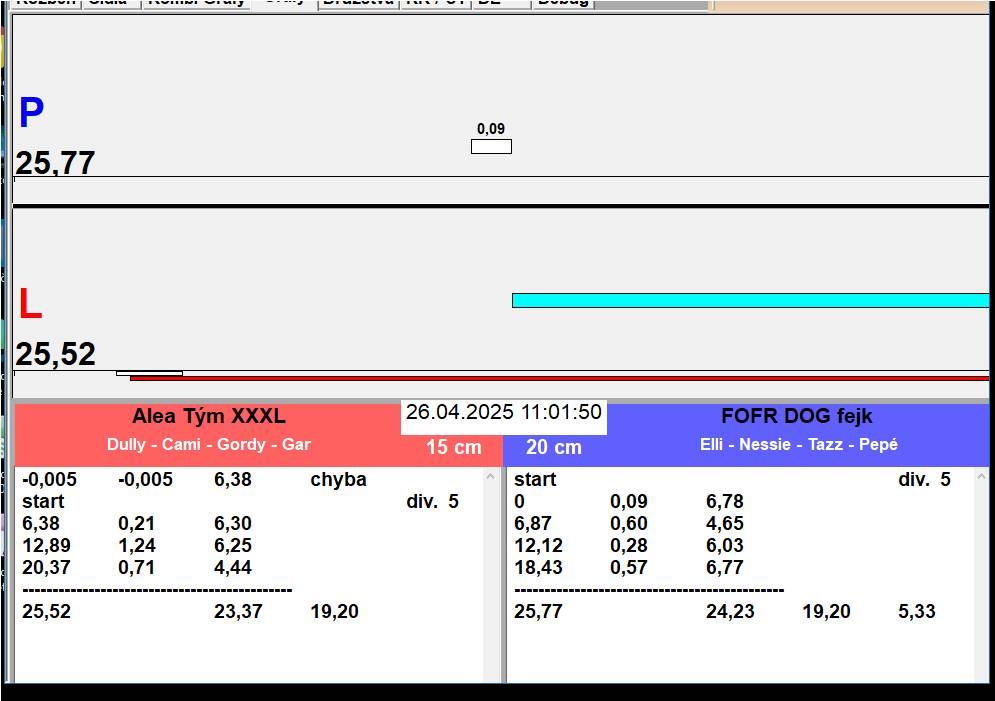Click value 6,87 in right results
The width and height of the screenshot is (995, 701).
[x=533, y=523]
